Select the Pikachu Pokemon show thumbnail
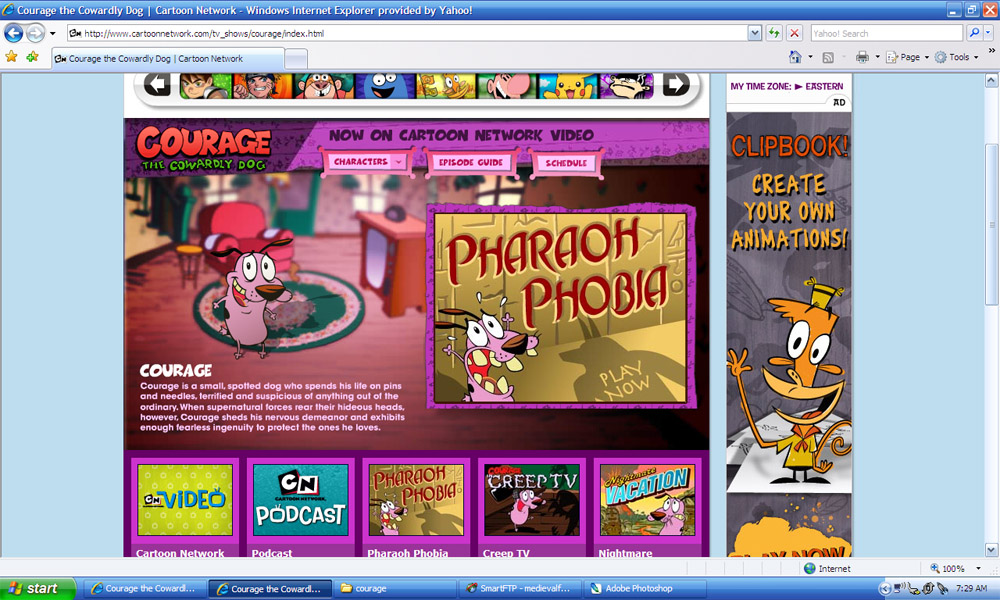Image resolution: width=1000 pixels, height=600 pixels. click(x=568, y=86)
